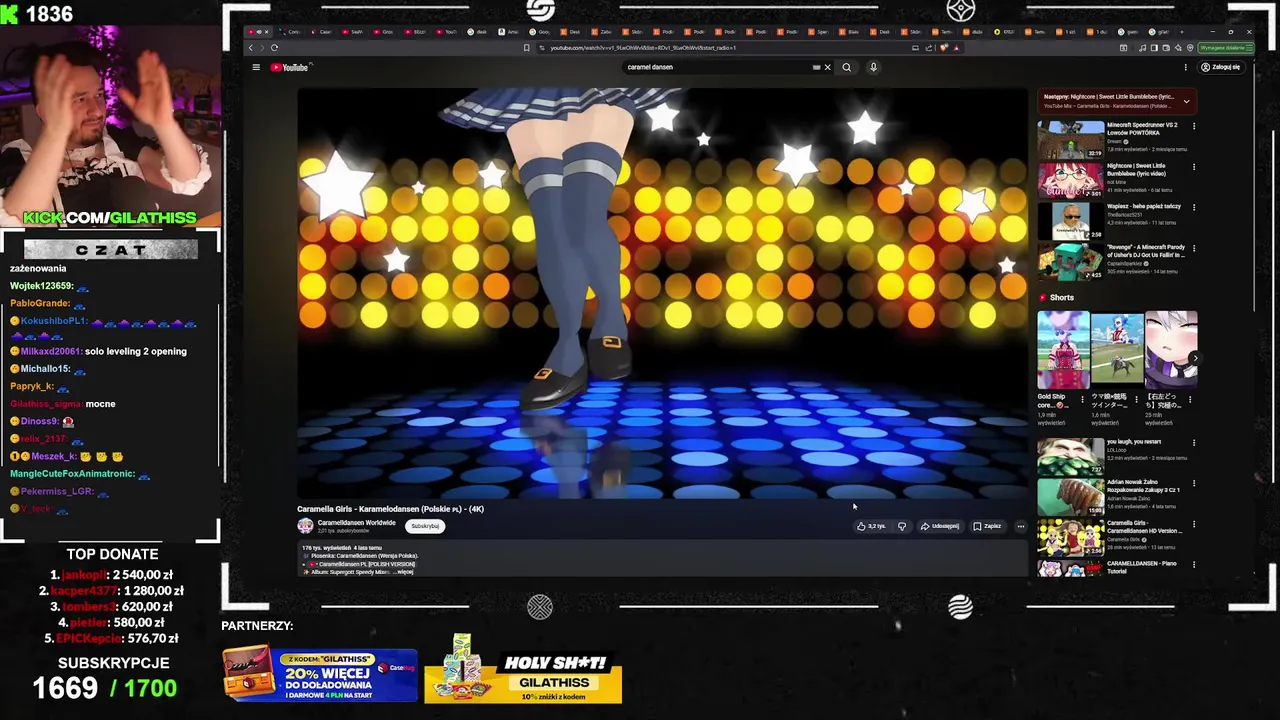
Task: Open options menu for 'Revenge' Minecraft video
Action: pos(1193,248)
